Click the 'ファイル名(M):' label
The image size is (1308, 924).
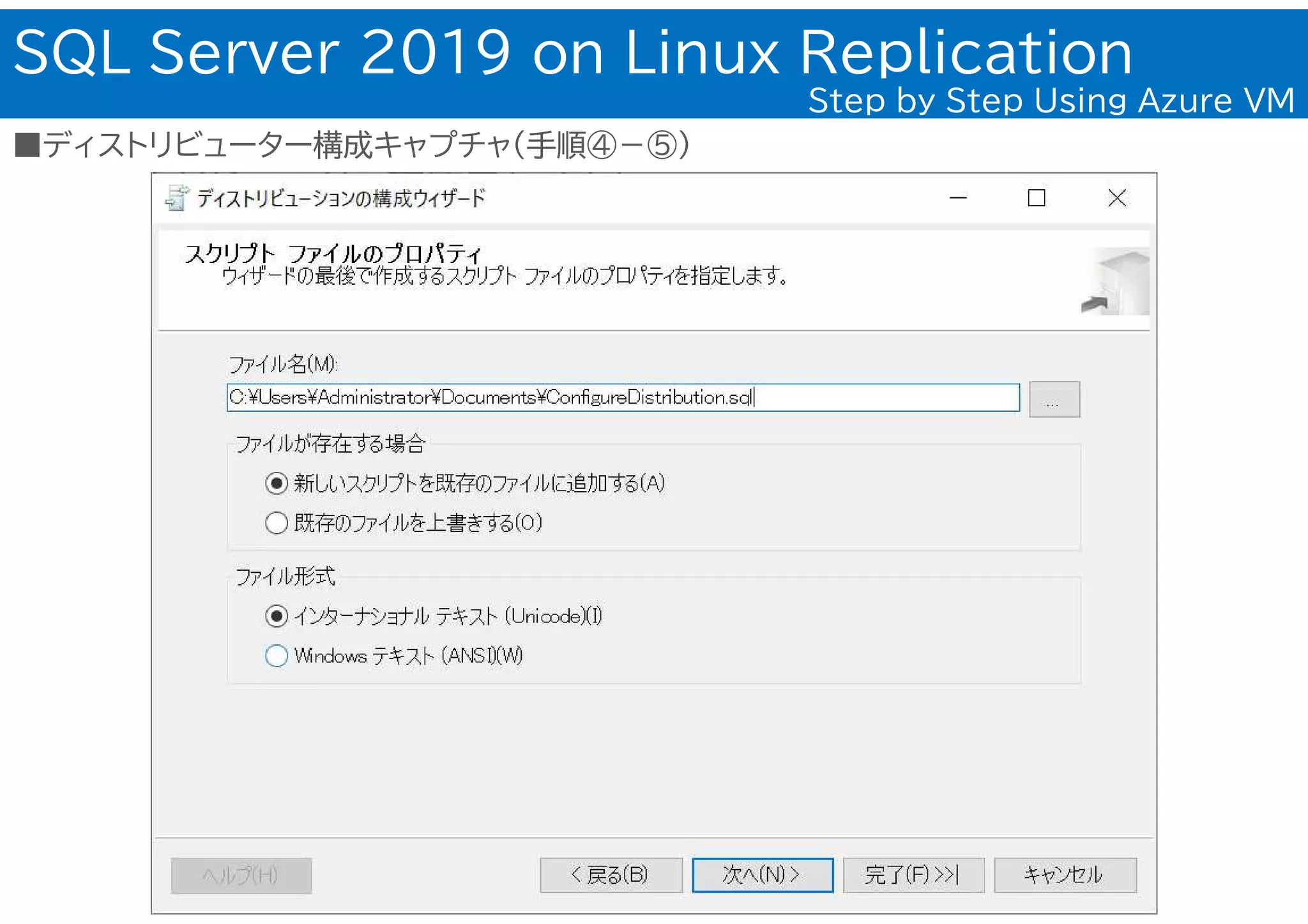point(283,365)
